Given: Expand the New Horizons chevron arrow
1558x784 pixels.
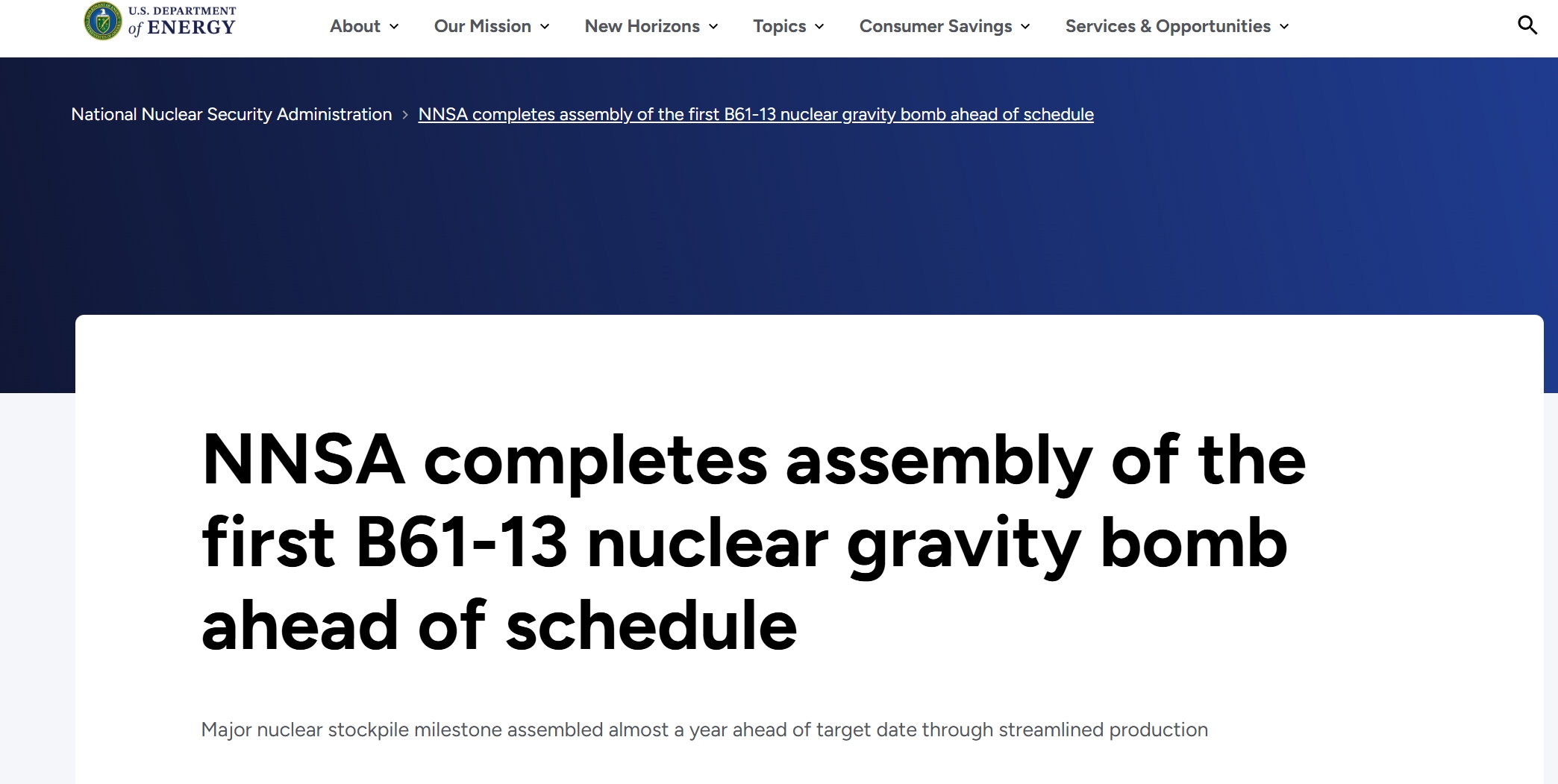Looking at the screenshot, I should point(713,27).
